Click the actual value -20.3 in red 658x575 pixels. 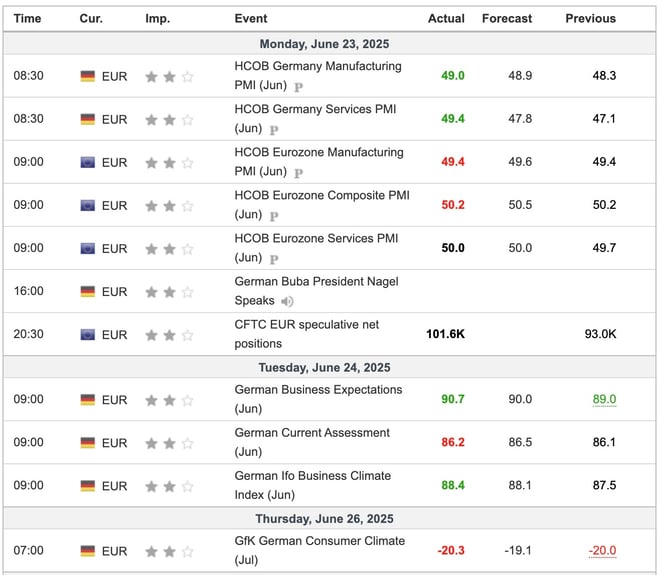(451, 550)
